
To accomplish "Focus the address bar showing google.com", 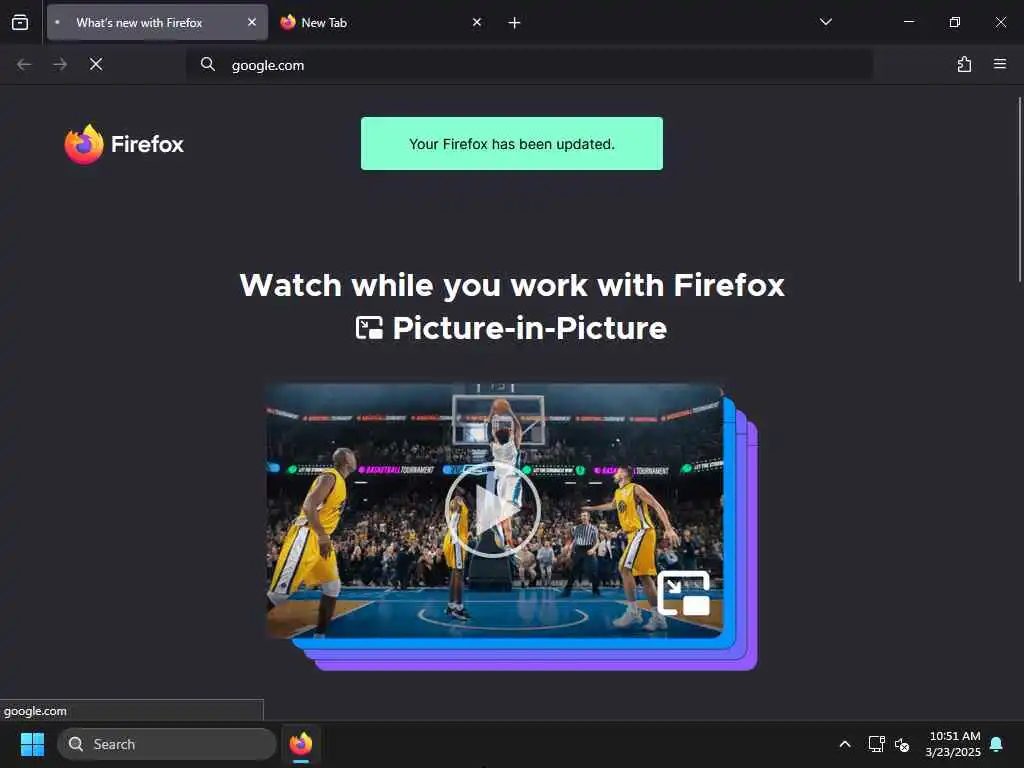I will [529, 65].
